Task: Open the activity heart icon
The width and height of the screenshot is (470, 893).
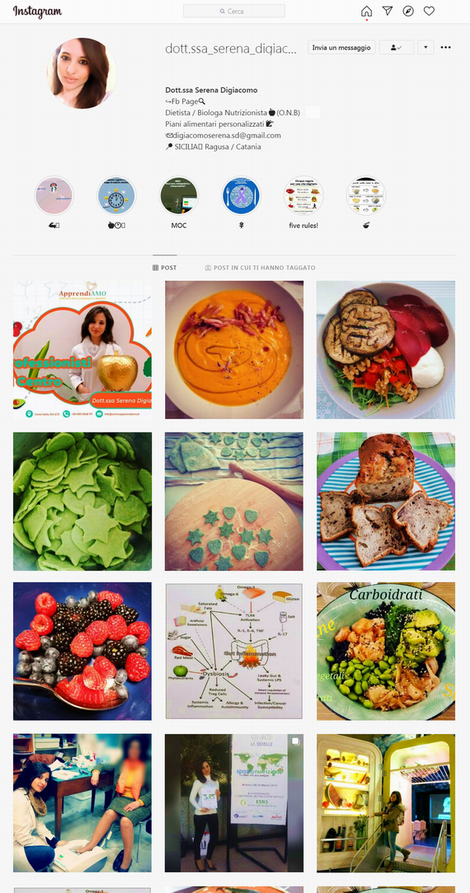Action: (x=429, y=11)
